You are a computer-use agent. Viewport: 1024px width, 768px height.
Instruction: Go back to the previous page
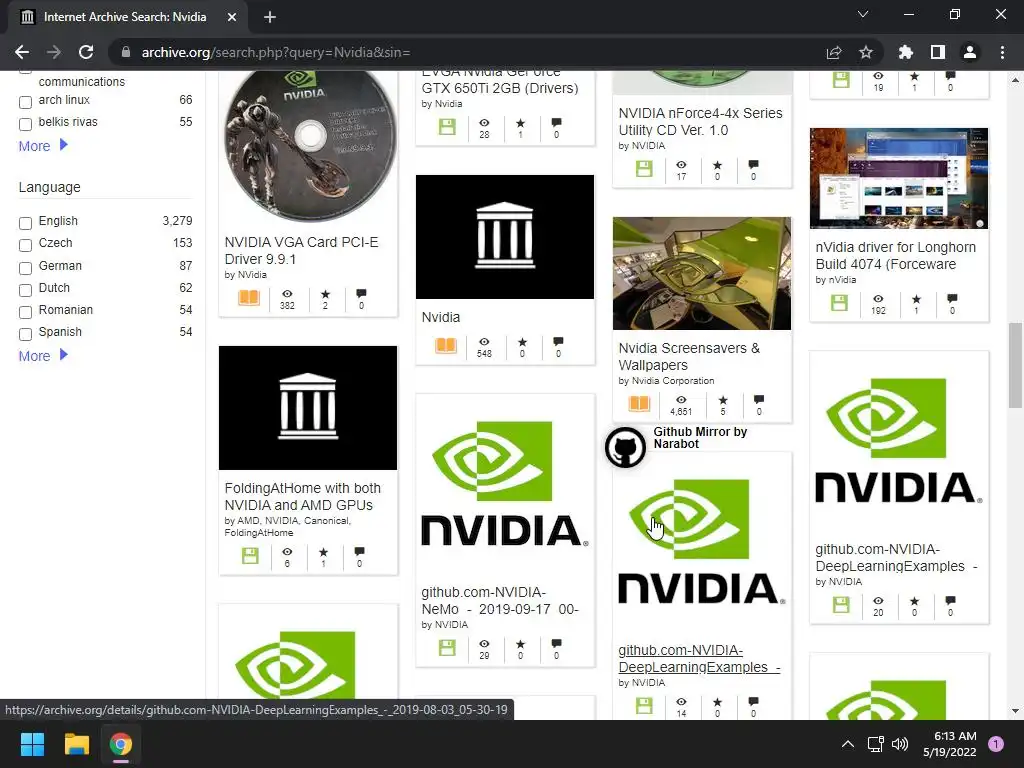click(22, 52)
